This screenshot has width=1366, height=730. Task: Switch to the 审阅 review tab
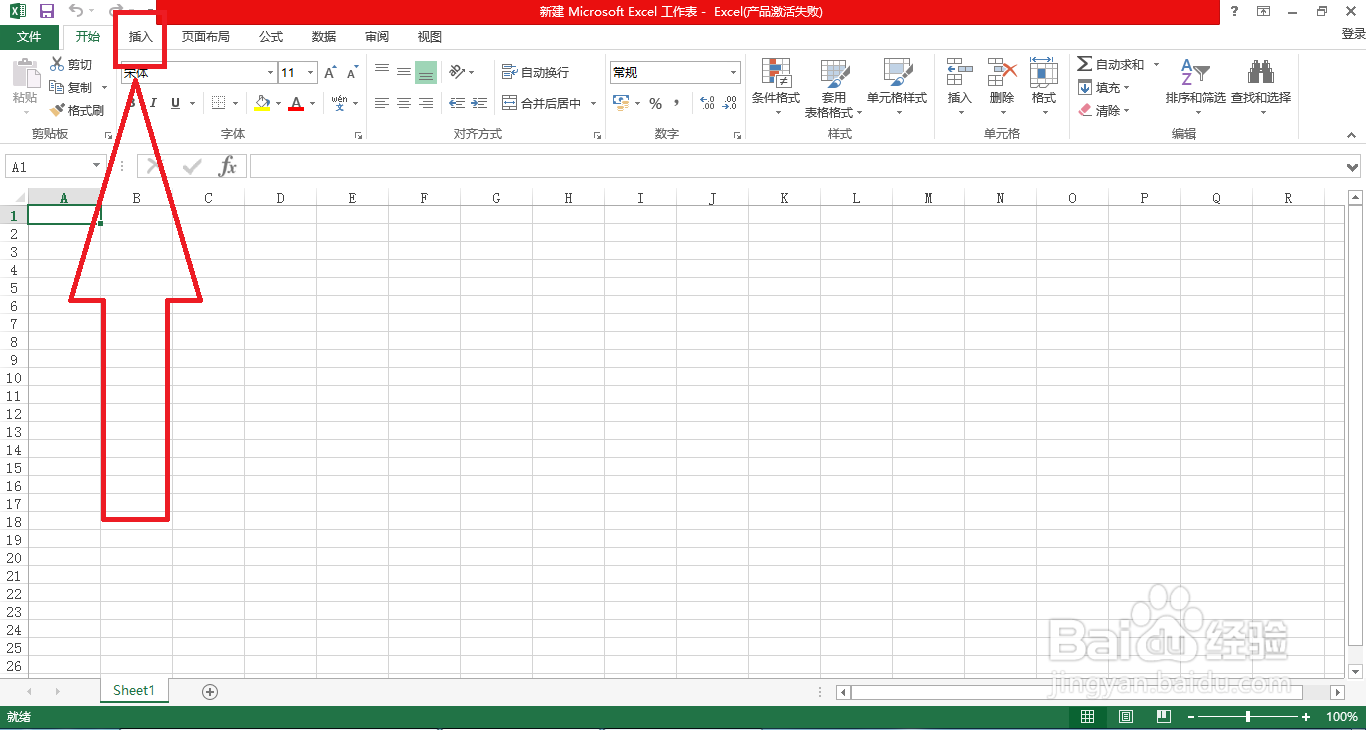(x=377, y=37)
